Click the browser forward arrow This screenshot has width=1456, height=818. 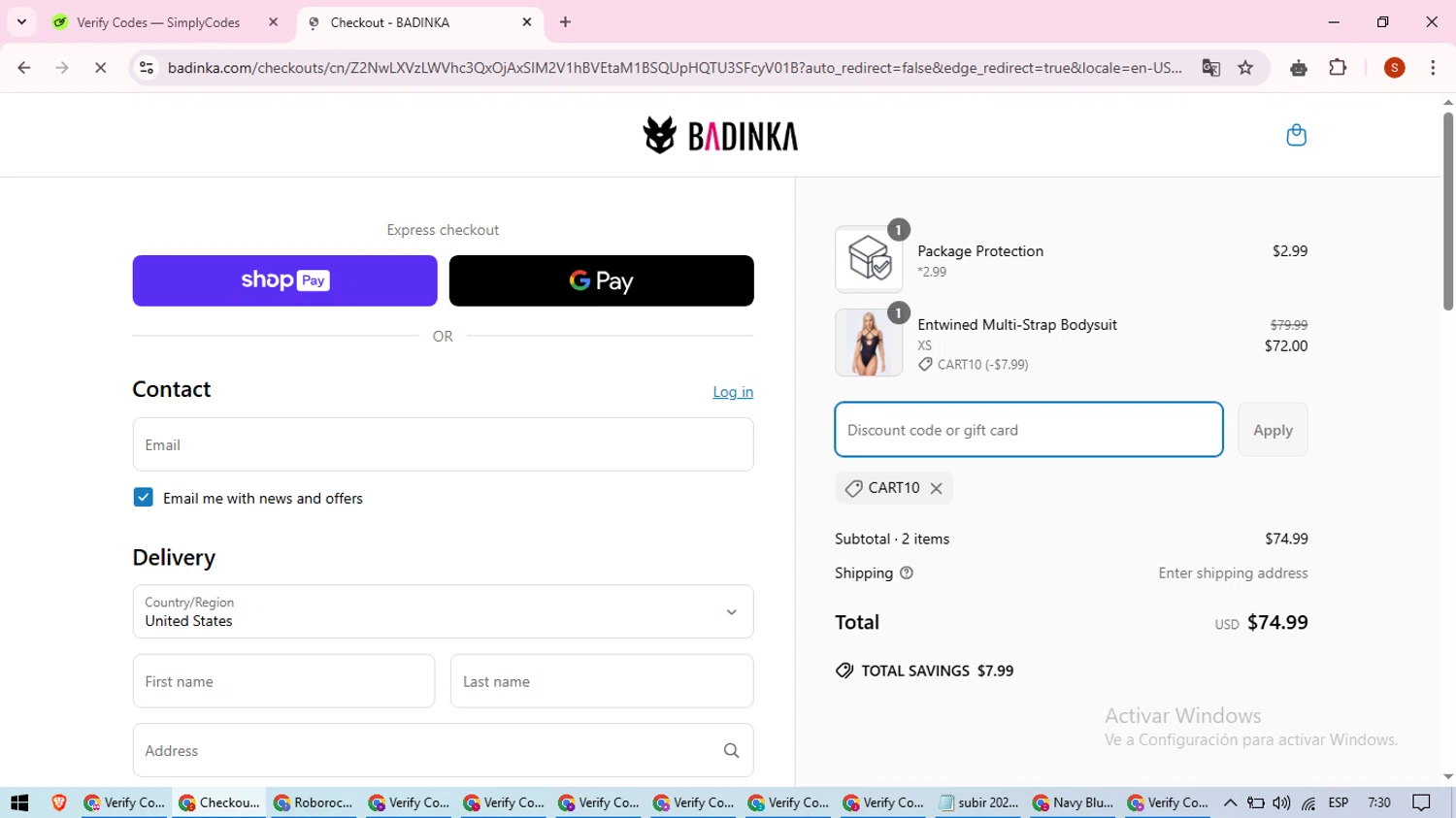[62, 68]
